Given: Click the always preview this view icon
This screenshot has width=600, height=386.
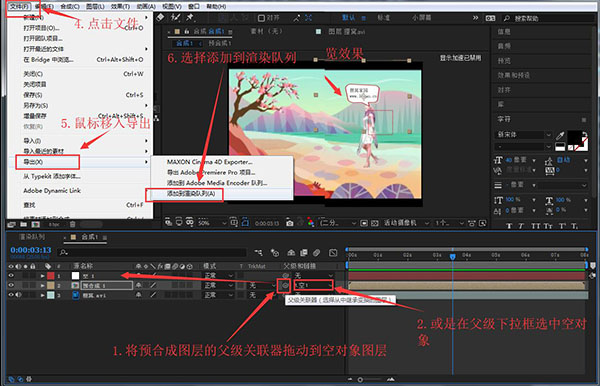Looking at the screenshot, I should pyautogui.click(x=168, y=222).
